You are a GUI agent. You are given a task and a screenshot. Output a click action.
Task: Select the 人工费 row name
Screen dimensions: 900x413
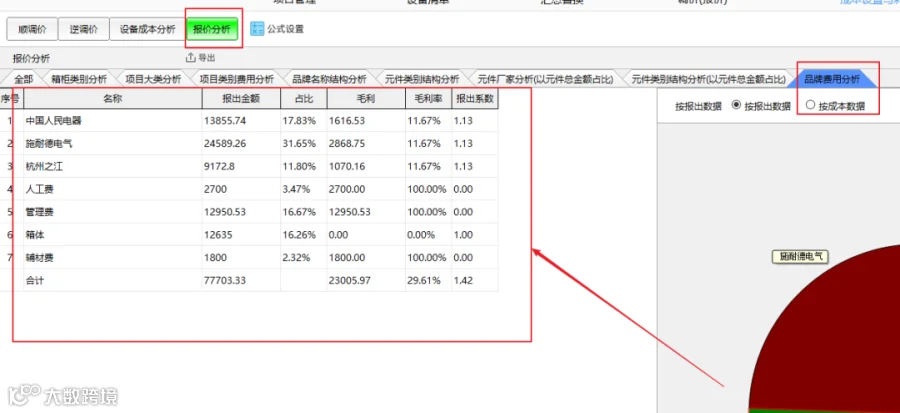click(40, 189)
